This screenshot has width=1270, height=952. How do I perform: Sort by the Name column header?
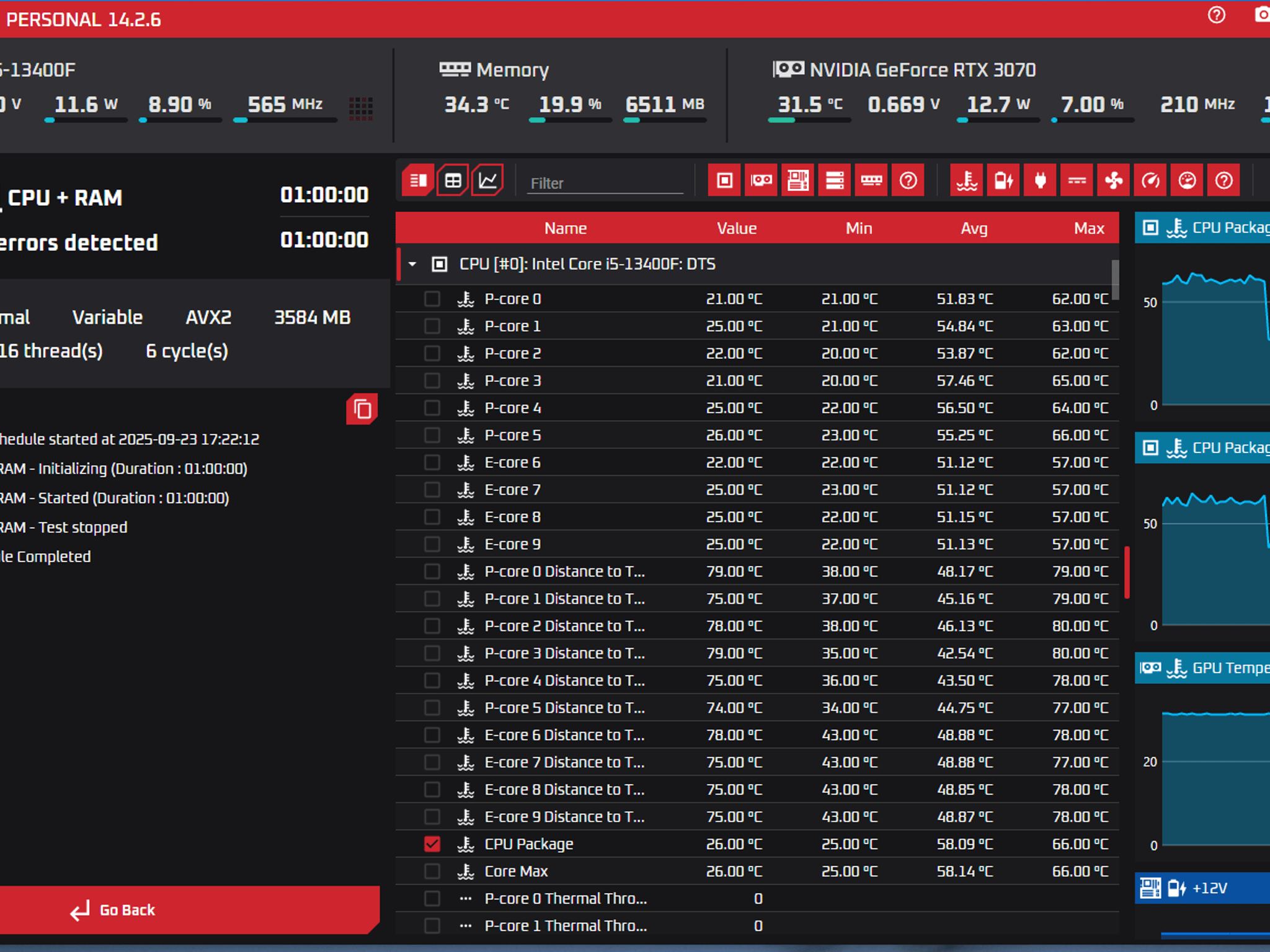click(x=566, y=228)
